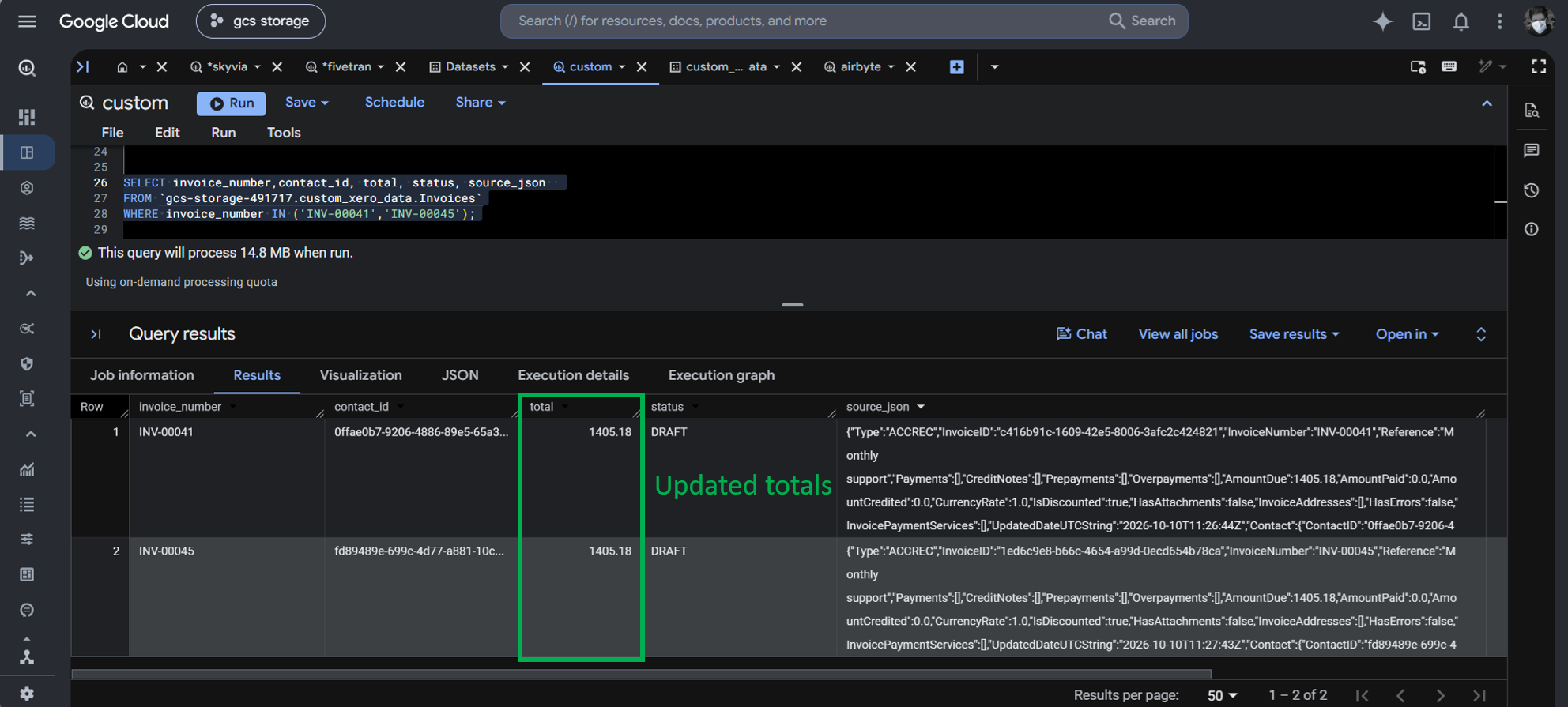Open notifications bell
The width and height of the screenshot is (1568, 707).
1461,21
